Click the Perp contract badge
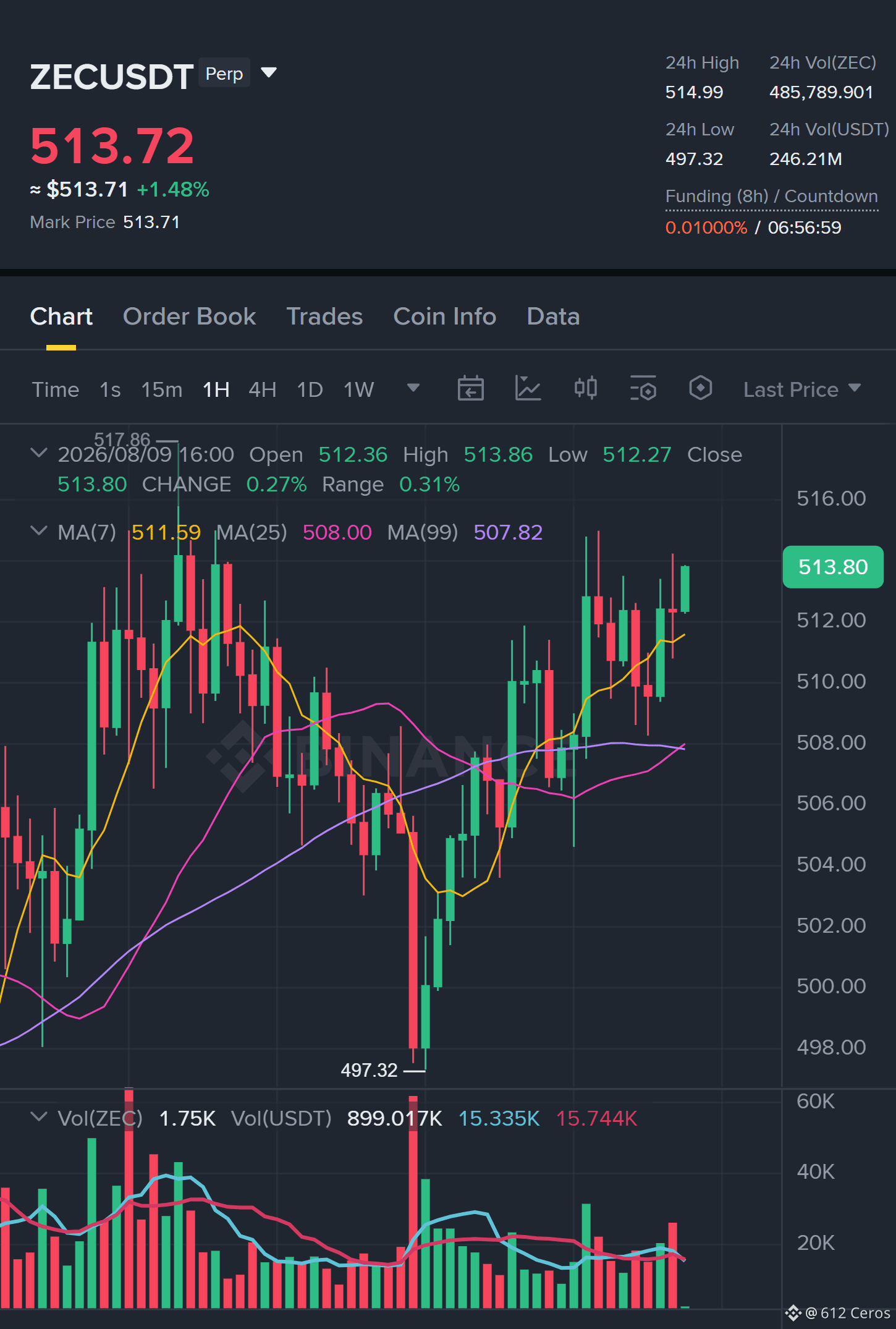This screenshot has height=1329, width=896. pos(224,74)
